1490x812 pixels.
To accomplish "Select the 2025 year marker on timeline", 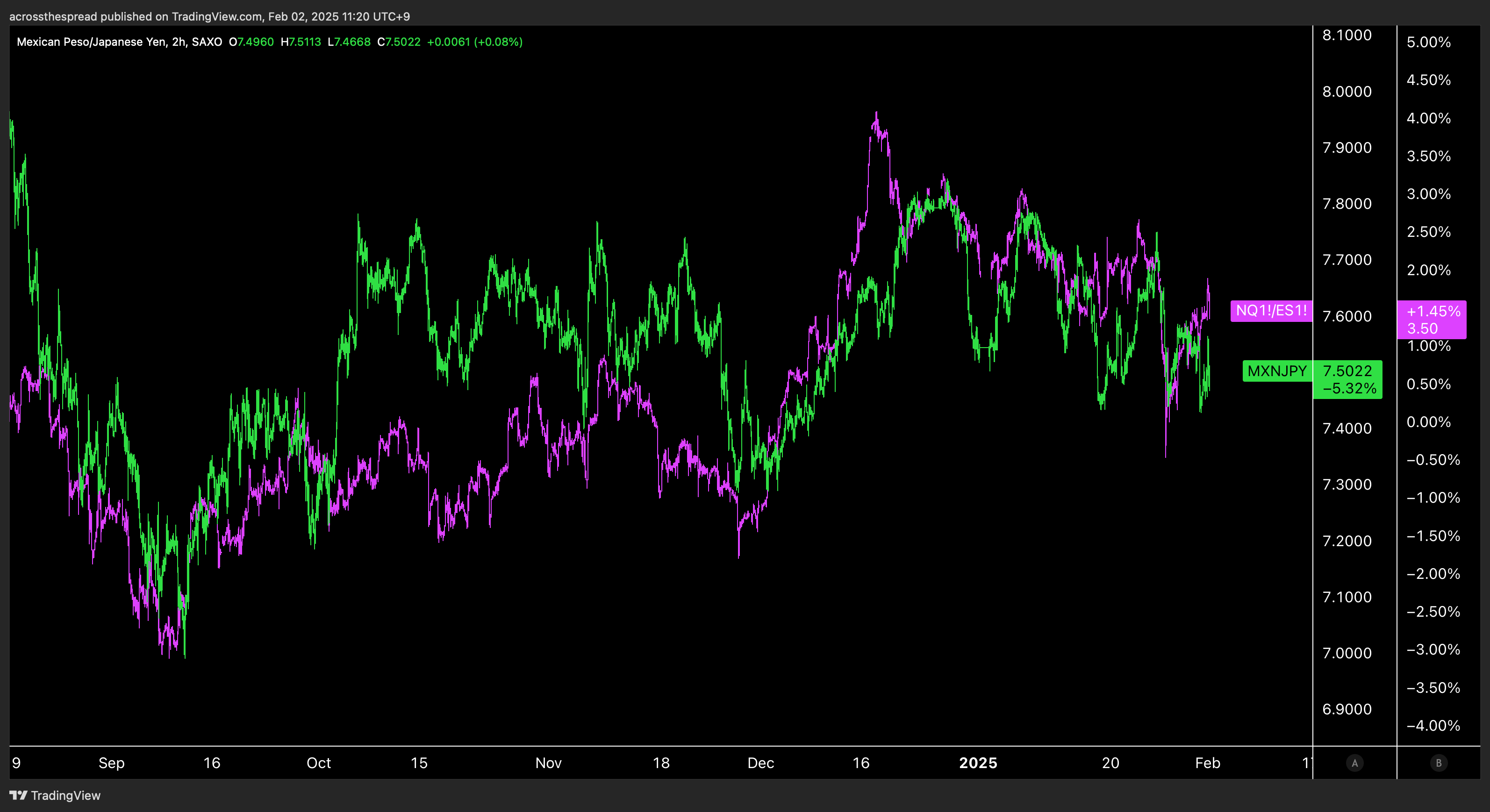I will point(978,763).
